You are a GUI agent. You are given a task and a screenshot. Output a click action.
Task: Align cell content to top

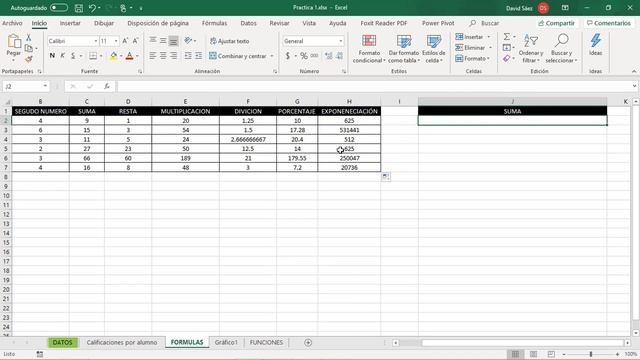[x=153, y=40]
